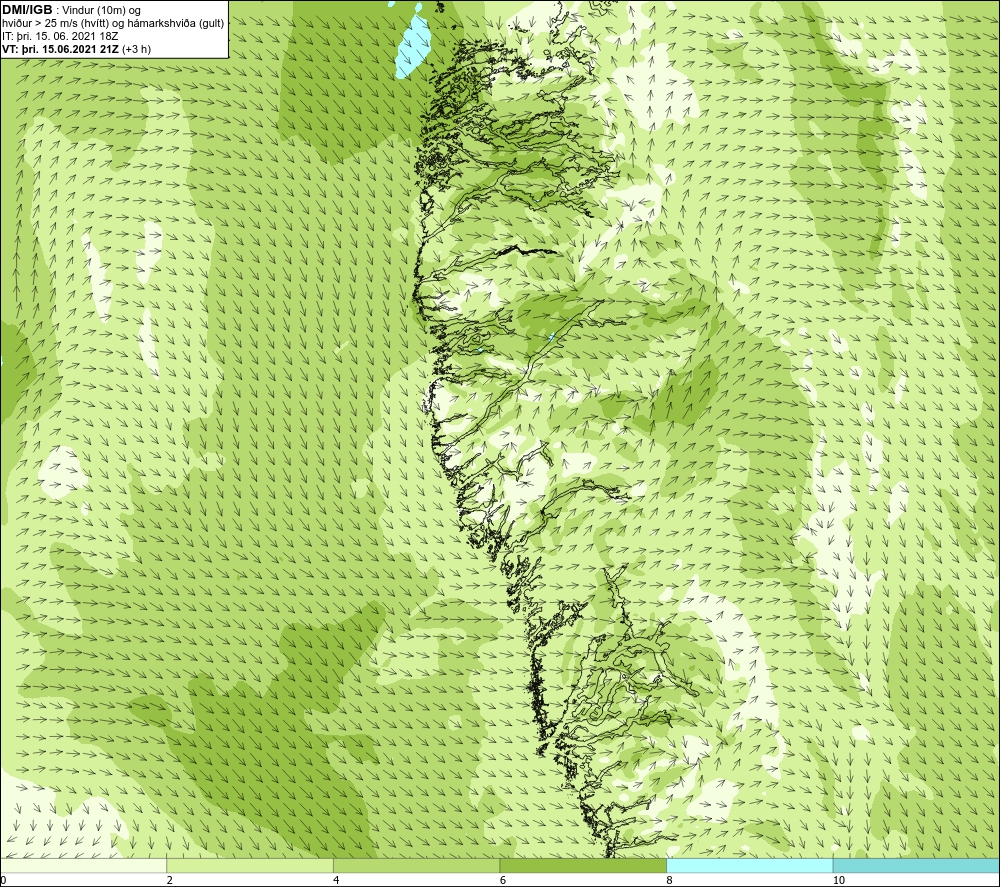Click the 6–8 m/s dark green legend swatch

pos(583,865)
